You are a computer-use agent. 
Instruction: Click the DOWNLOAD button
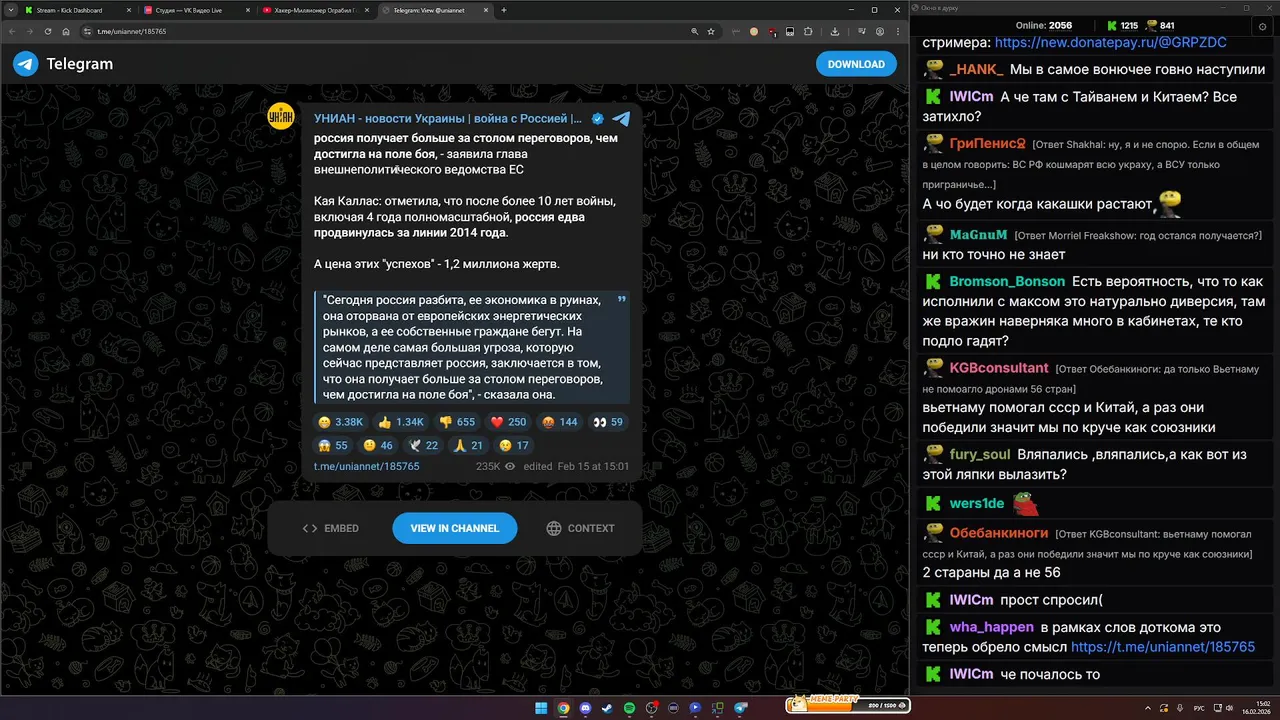tap(856, 64)
